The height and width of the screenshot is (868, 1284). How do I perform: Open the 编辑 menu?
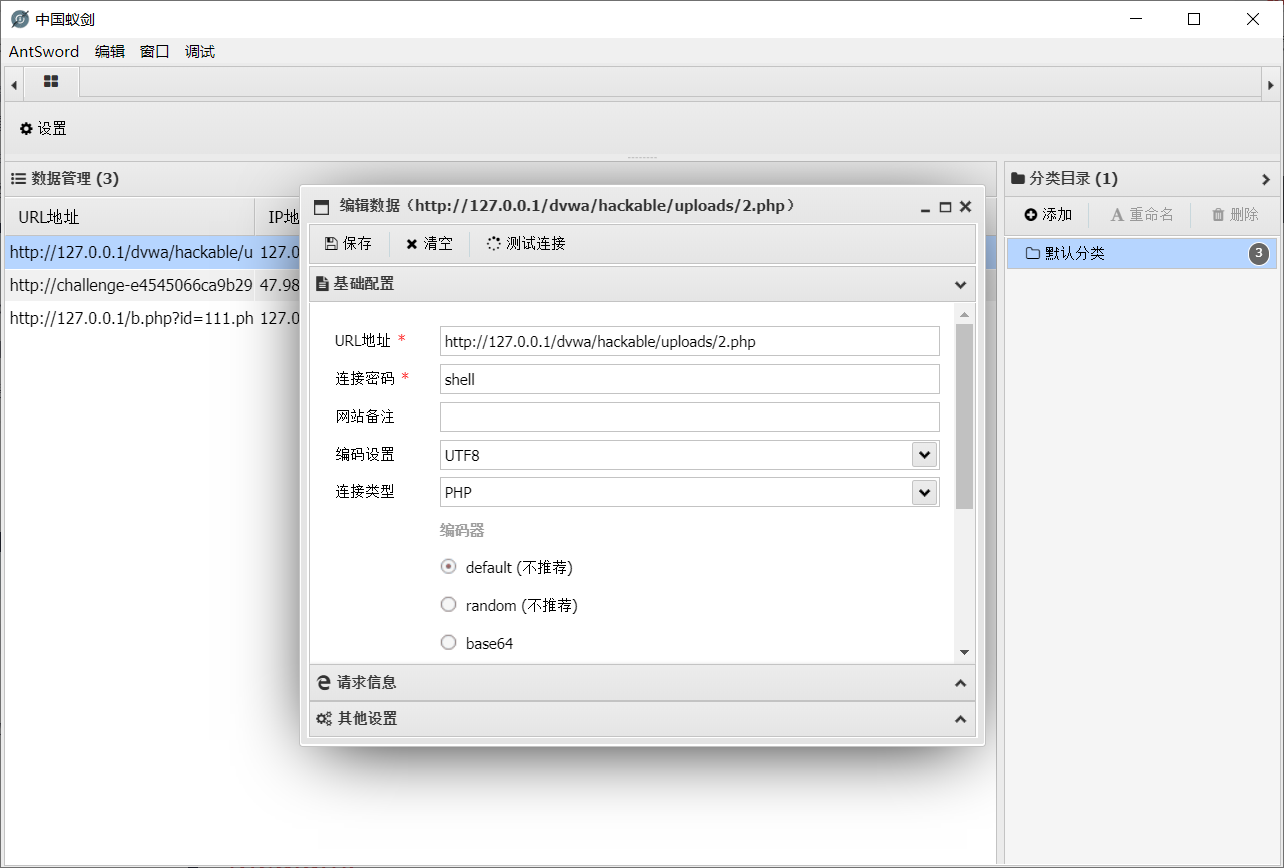point(110,51)
